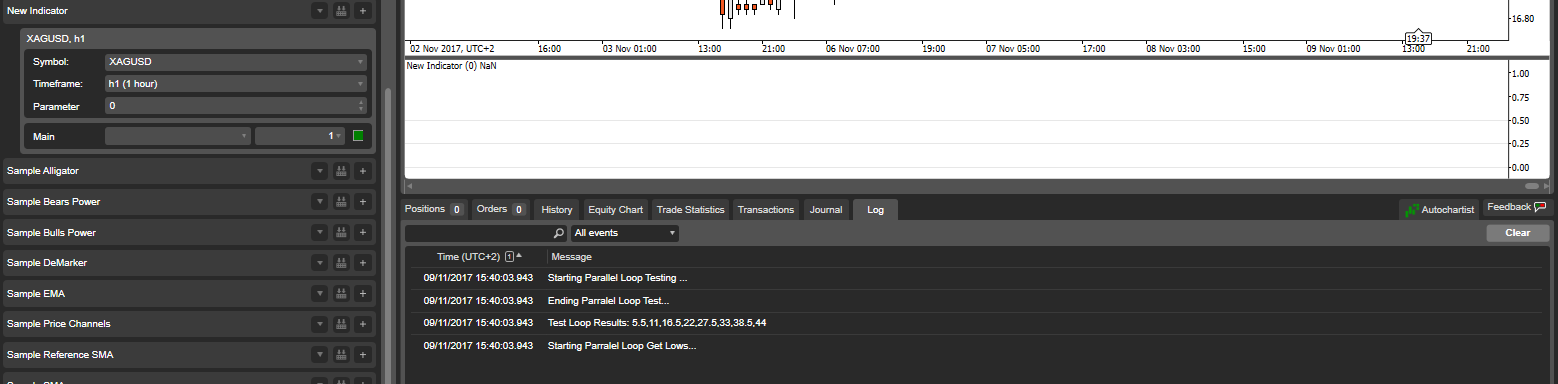Open the options arrow for Sample EMA

tap(319, 294)
